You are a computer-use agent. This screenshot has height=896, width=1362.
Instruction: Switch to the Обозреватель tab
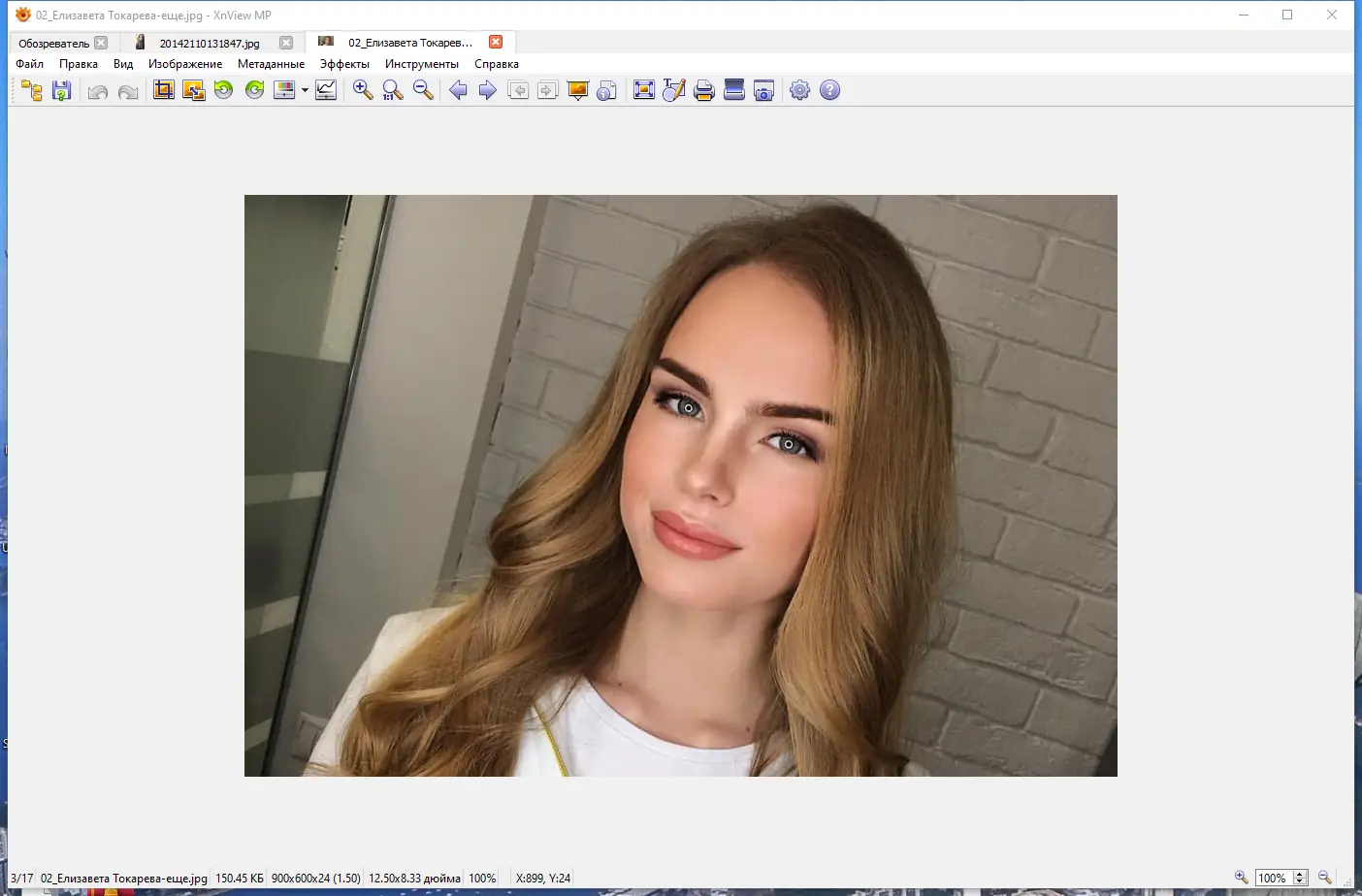54,43
